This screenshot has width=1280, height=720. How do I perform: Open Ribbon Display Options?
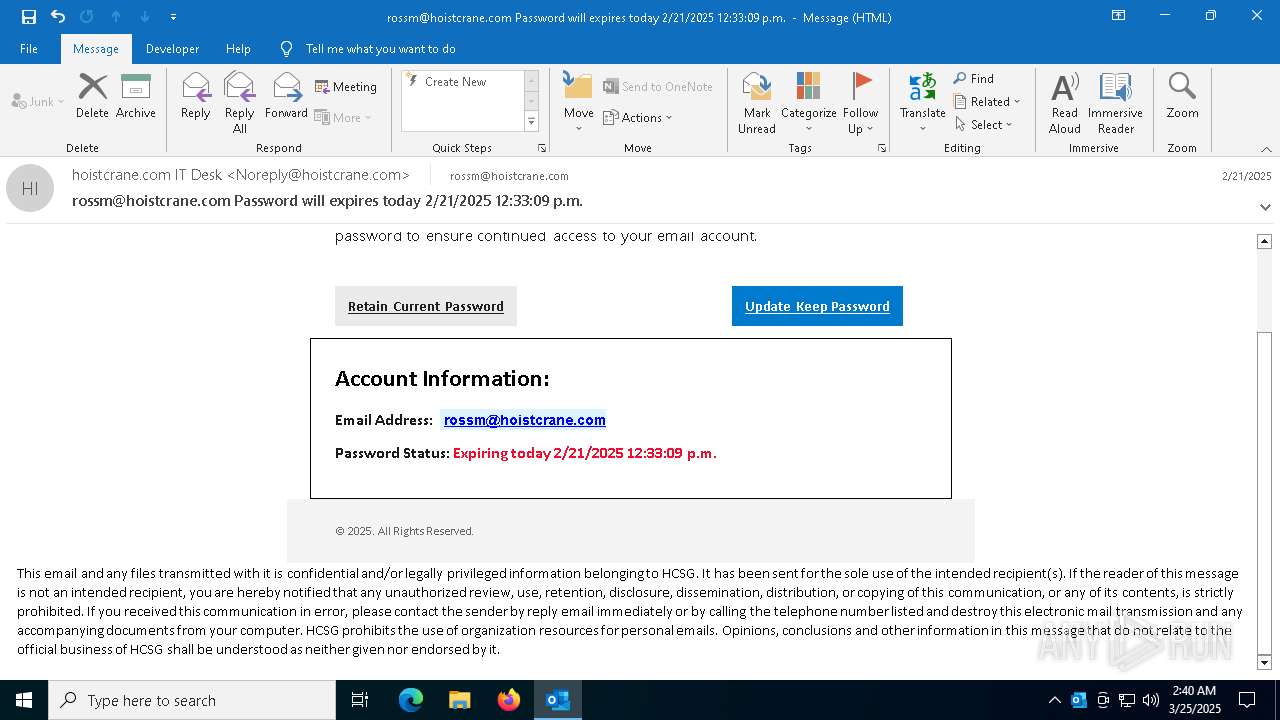point(1118,16)
